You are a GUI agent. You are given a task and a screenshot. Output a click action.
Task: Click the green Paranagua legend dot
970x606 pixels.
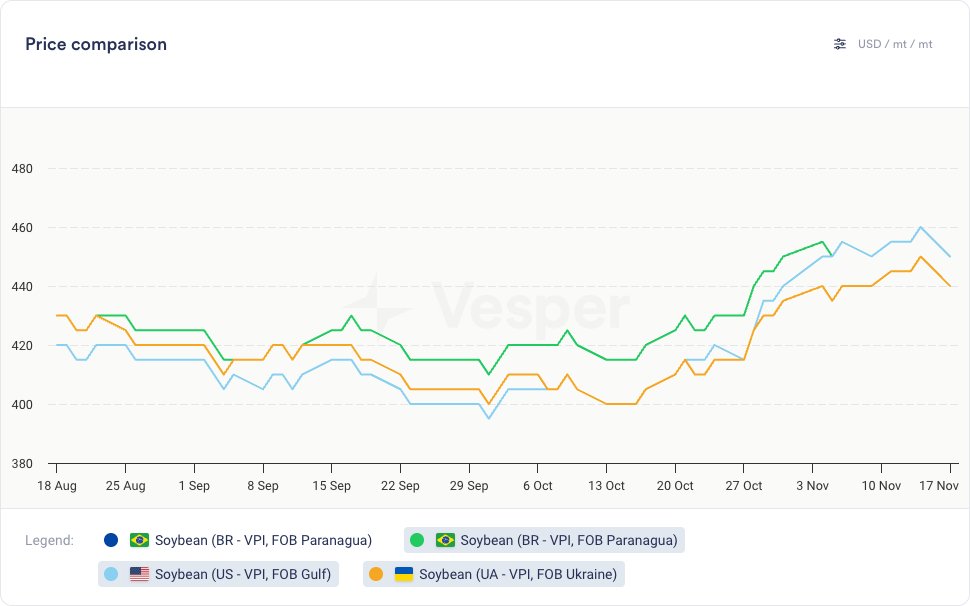click(x=417, y=540)
